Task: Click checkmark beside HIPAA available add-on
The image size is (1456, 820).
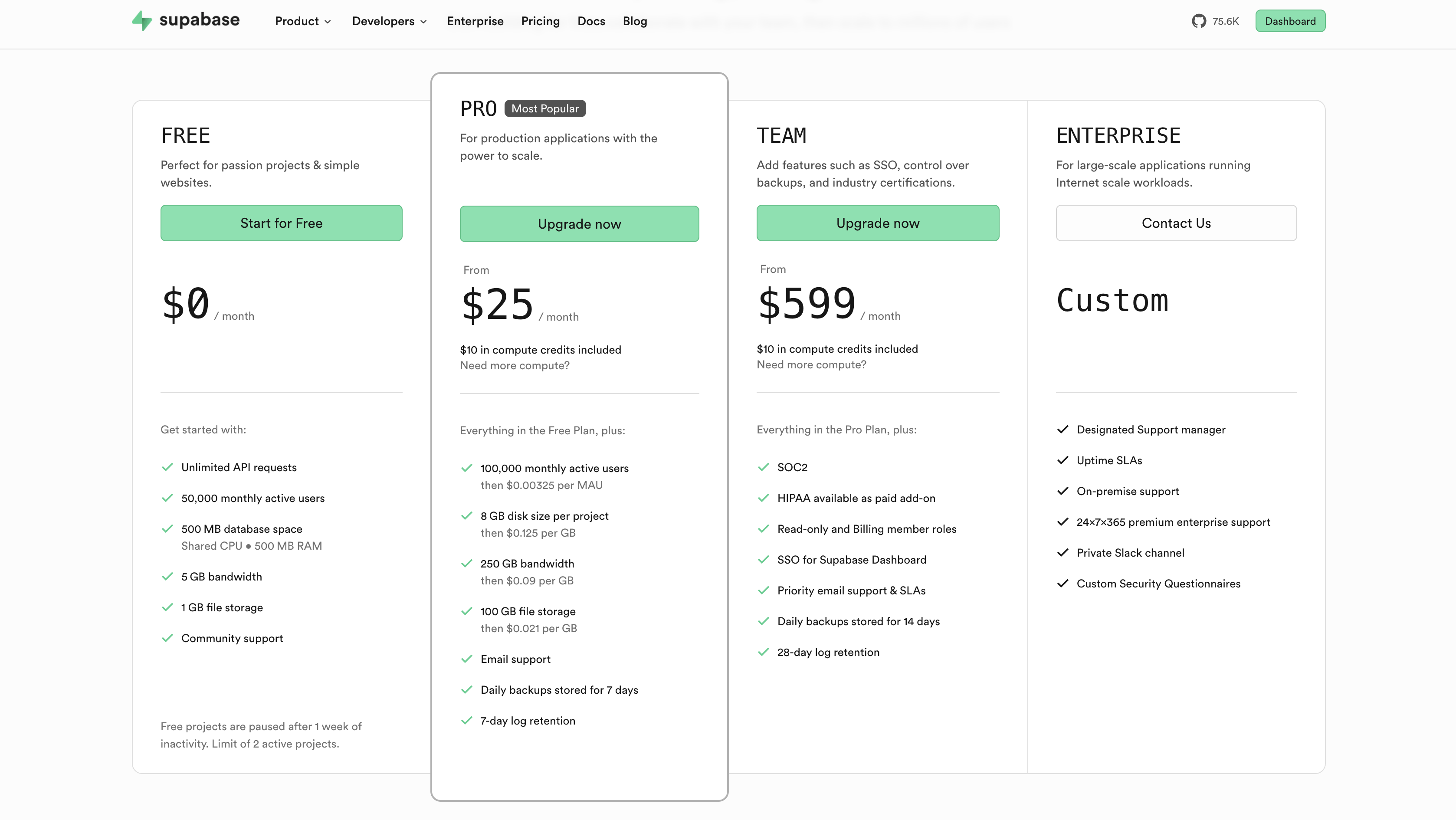Action: 764,498
